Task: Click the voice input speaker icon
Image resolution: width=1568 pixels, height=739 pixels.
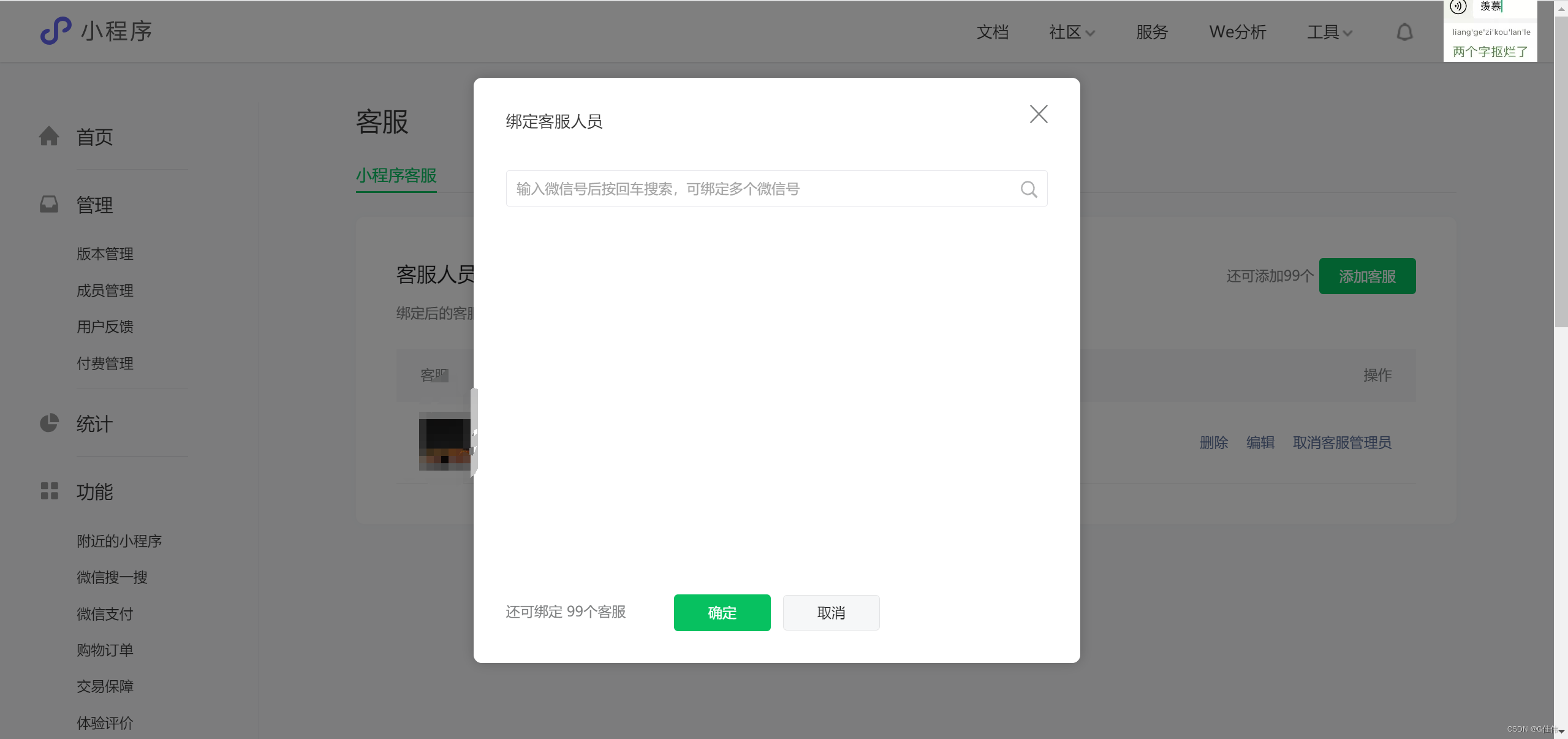Action: tap(1458, 7)
